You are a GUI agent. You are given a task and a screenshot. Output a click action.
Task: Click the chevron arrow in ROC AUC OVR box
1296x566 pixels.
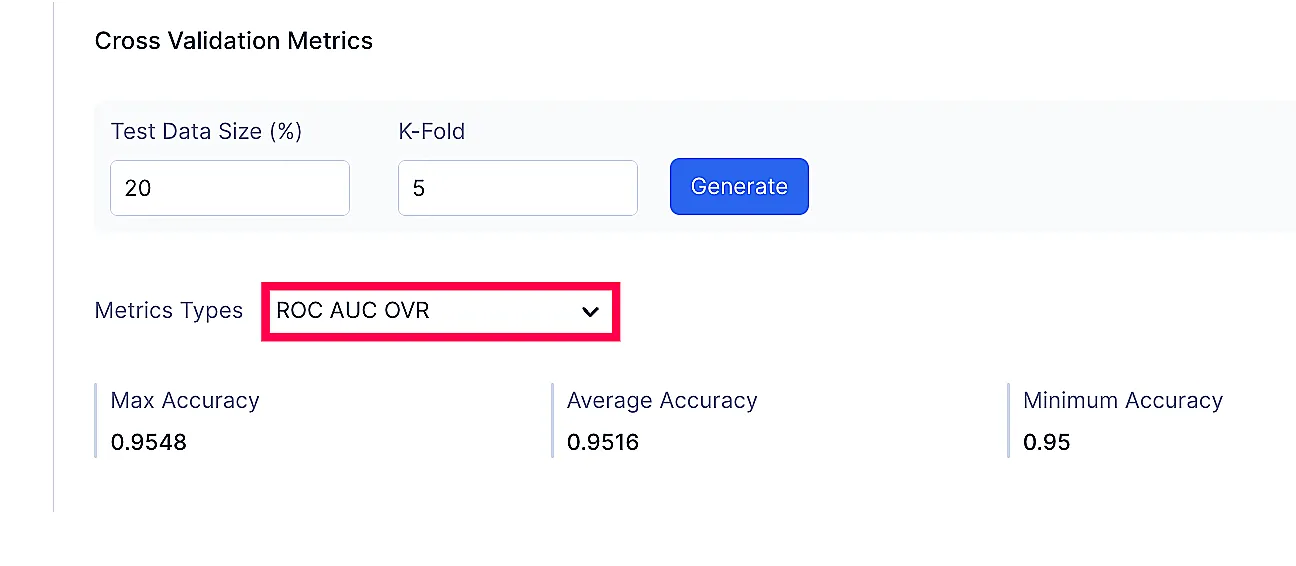pyautogui.click(x=590, y=312)
